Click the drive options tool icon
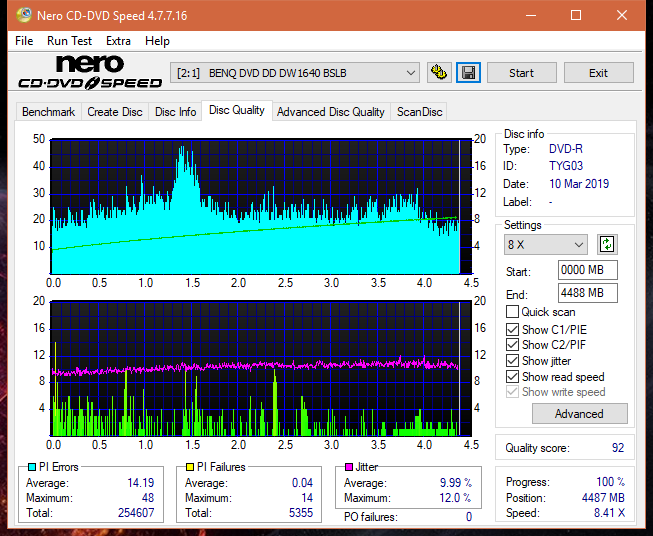The width and height of the screenshot is (653, 536). 439,73
